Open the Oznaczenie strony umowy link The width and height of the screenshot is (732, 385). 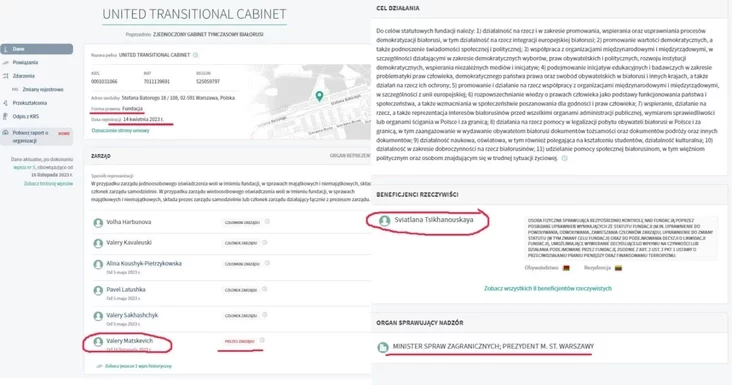click(x=120, y=131)
